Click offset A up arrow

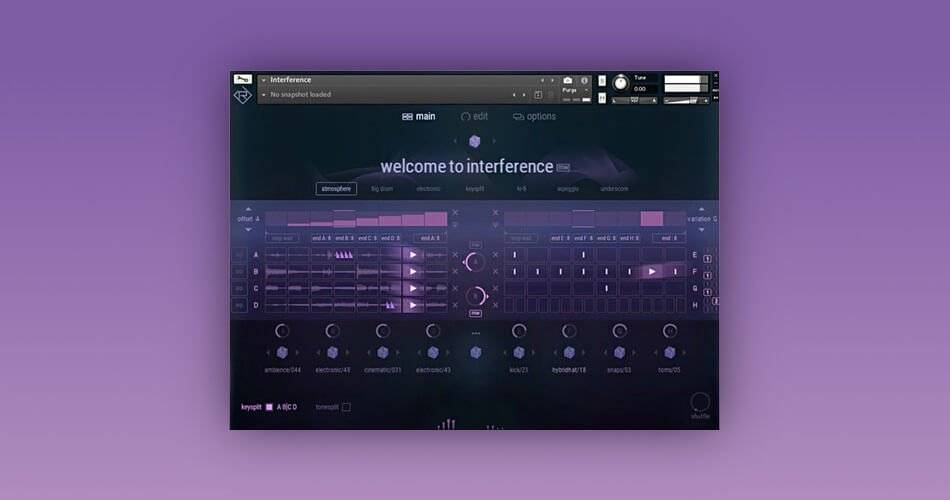click(x=248, y=209)
